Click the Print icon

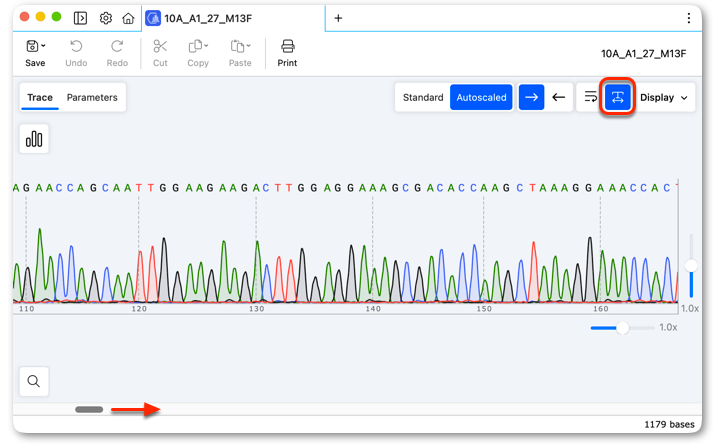coord(287,46)
